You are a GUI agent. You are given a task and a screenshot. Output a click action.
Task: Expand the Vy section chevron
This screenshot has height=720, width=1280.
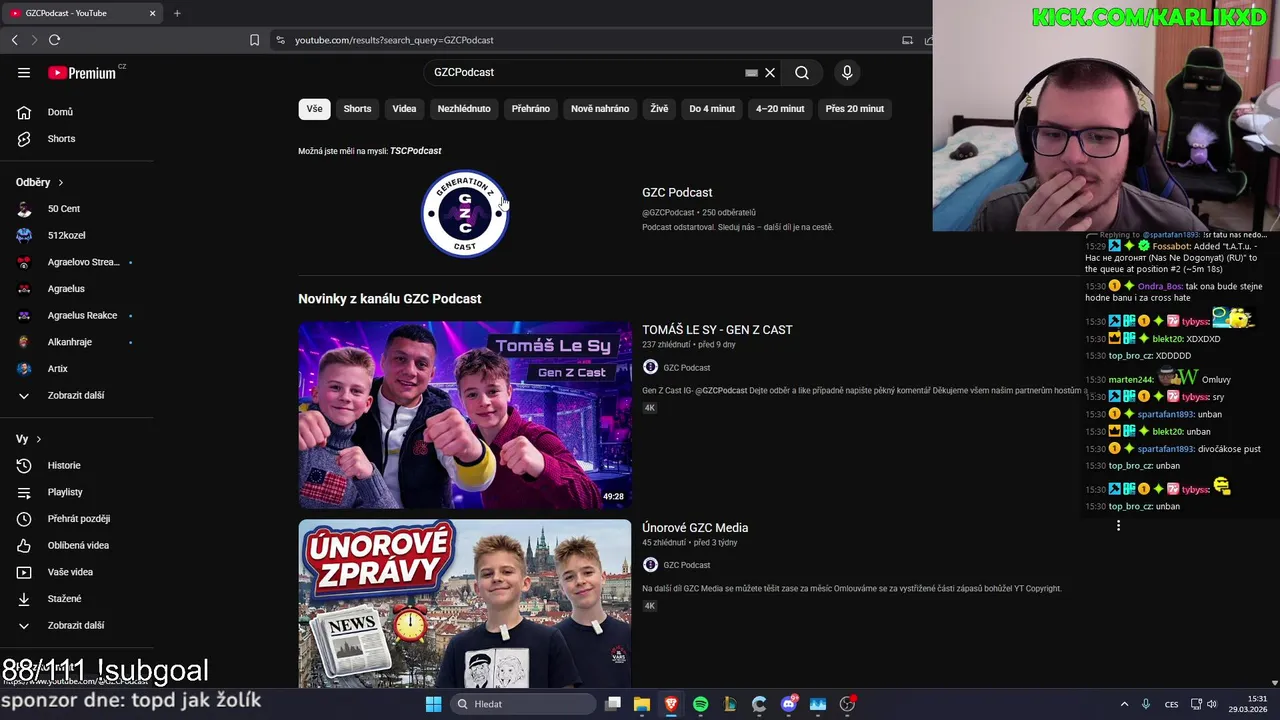point(39,439)
